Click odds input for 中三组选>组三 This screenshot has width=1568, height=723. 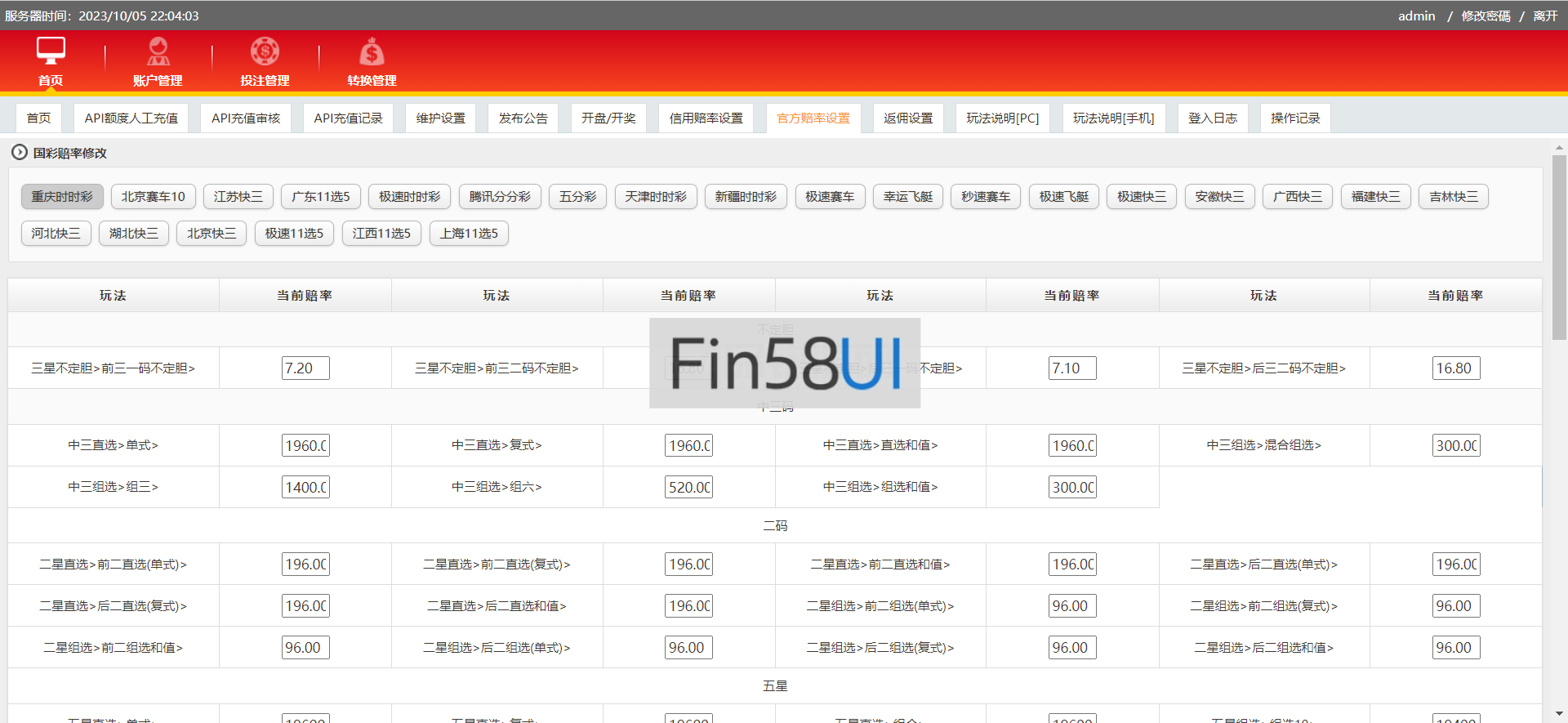(305, 488)
